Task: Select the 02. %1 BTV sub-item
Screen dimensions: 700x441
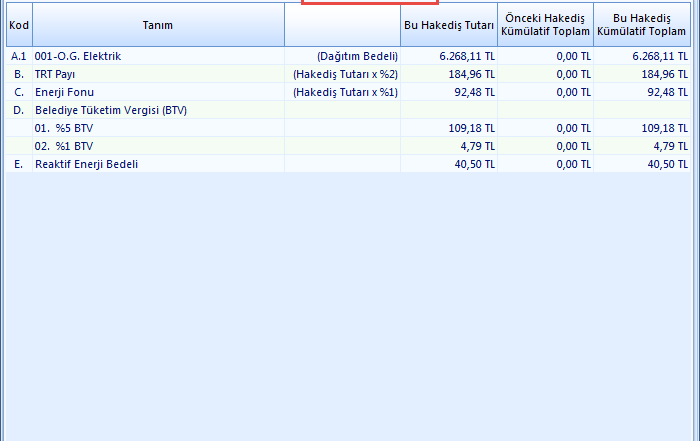Action: tap(64, 147)
